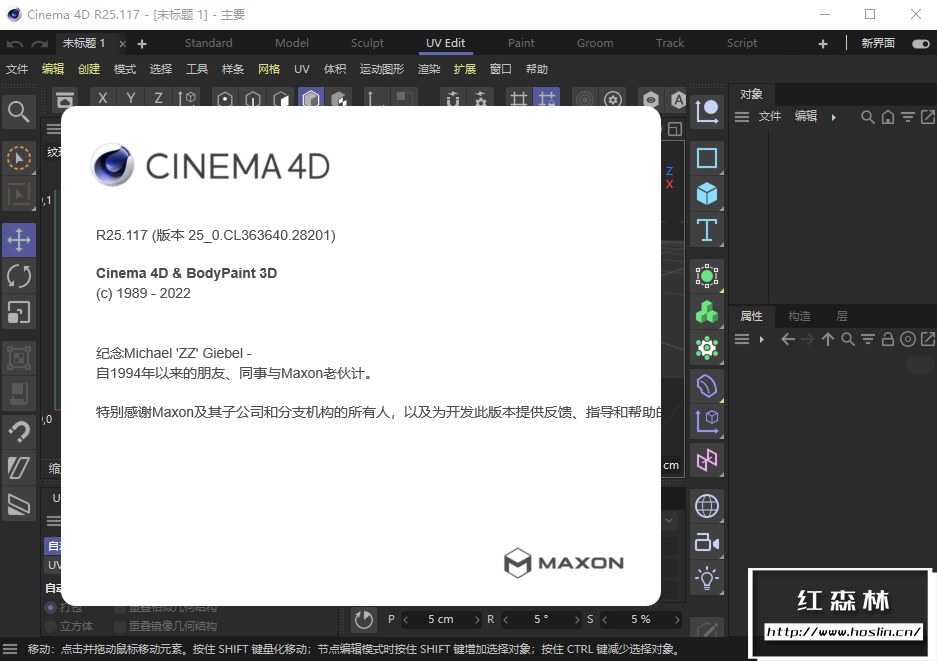The image size is (937, 661).
Task: Click the subdivision surface green node icon
Action: click(x=707, y=276)
